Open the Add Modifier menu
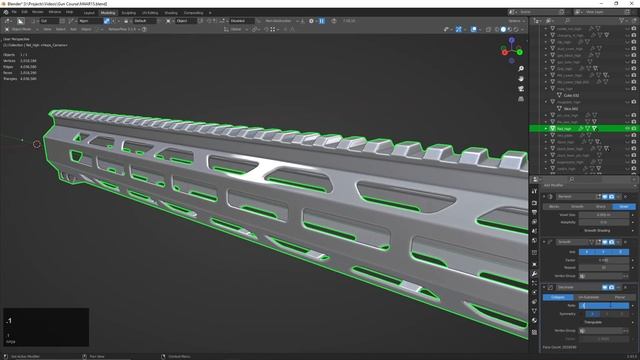The height and width of the screenshot is (360, 640). pos(590,185)
